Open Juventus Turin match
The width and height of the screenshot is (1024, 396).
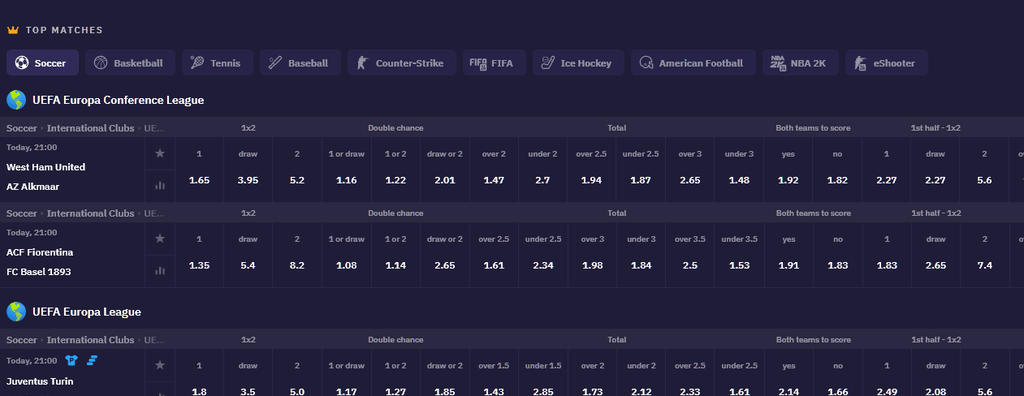click(x=40, y=381)
